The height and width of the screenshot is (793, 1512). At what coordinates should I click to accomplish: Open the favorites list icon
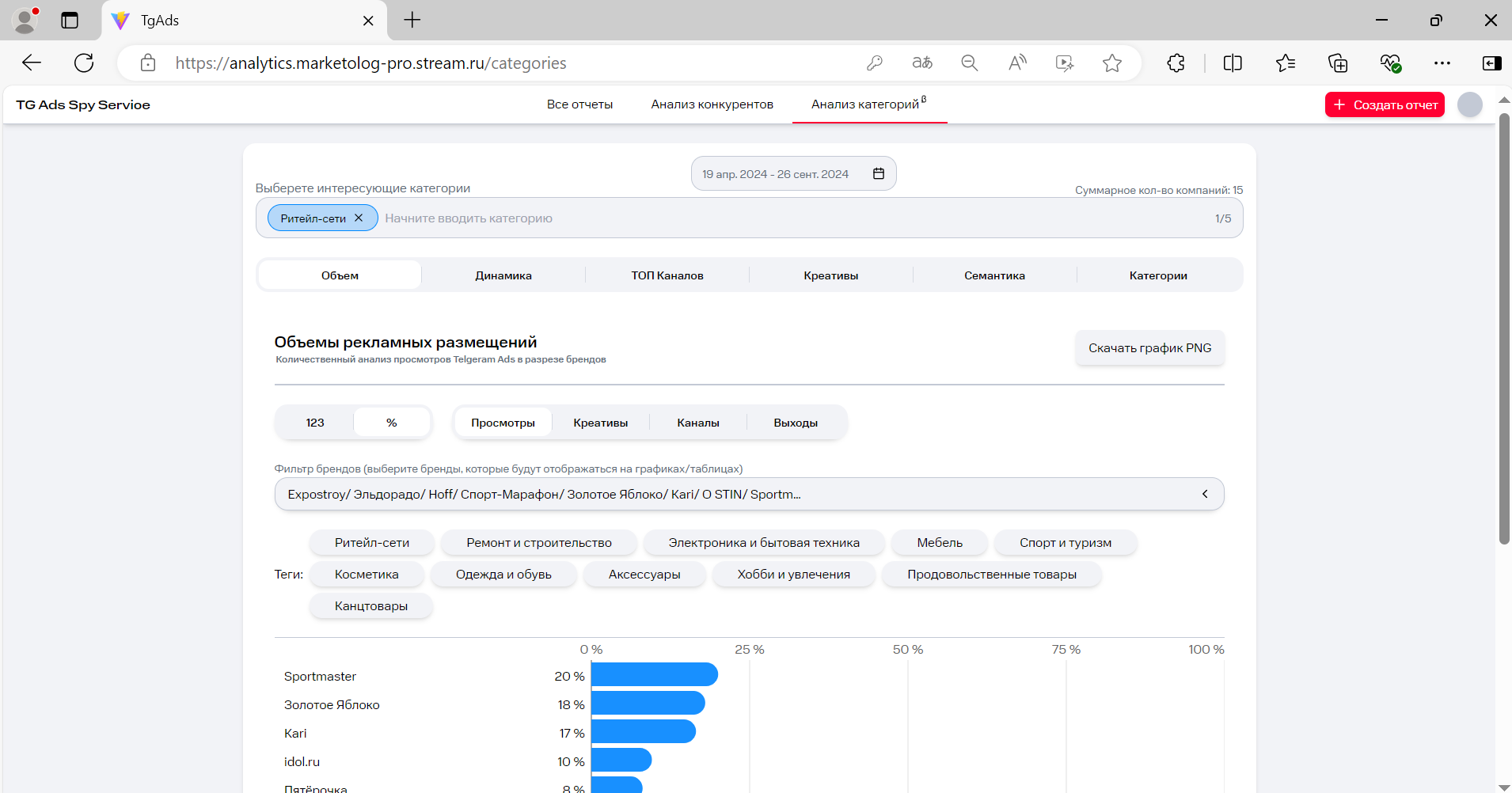pyautogui.click(x=1286, y=63)
